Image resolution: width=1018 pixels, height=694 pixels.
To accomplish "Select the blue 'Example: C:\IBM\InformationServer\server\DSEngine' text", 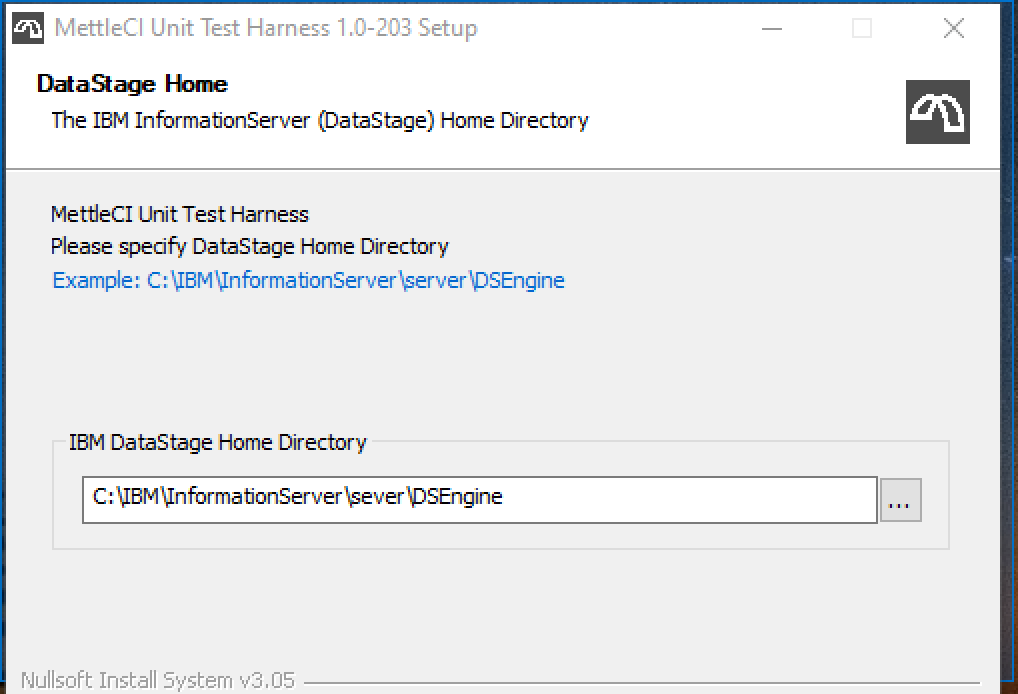I will pos(307,280).
